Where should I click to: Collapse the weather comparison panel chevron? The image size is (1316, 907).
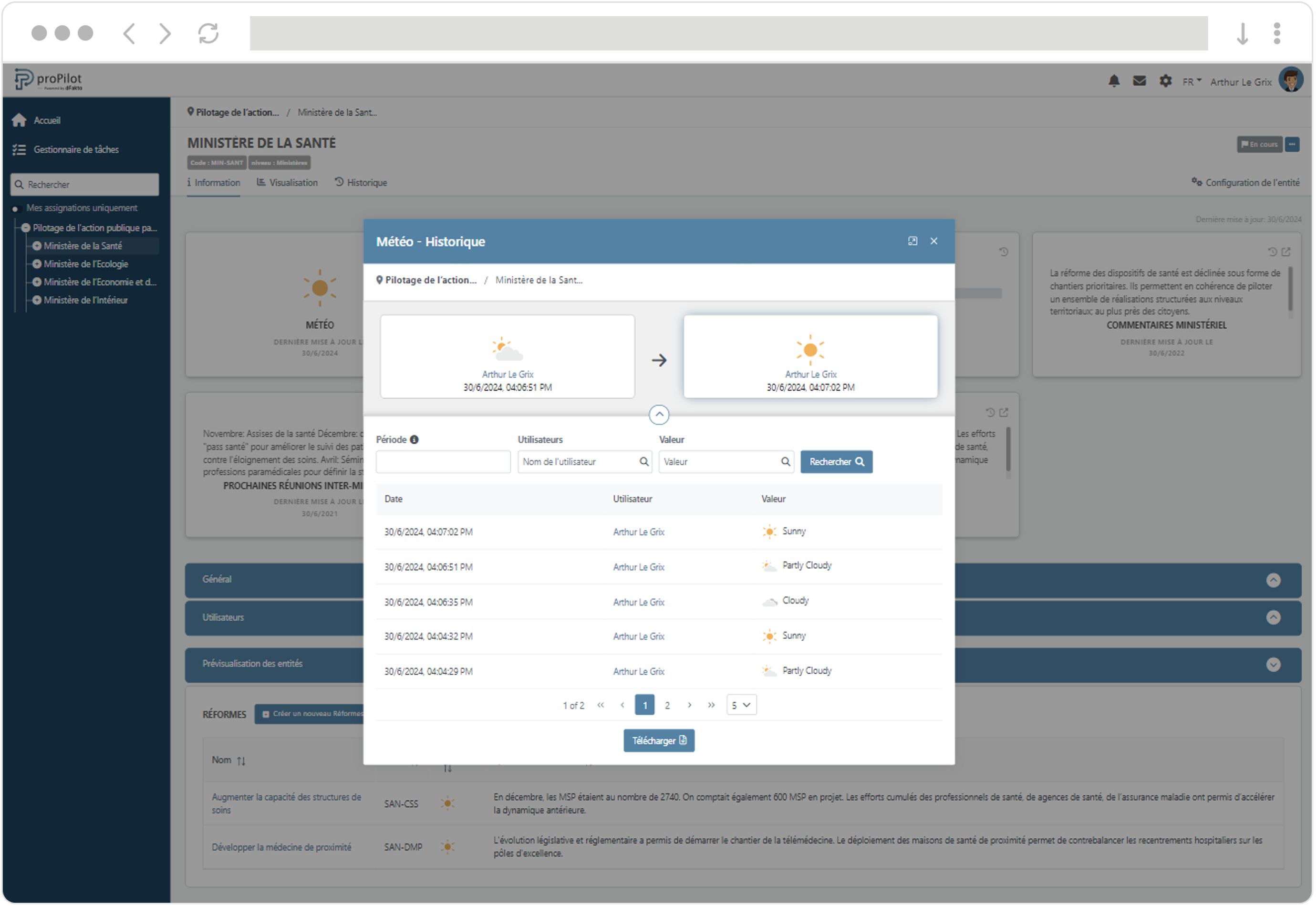pyautogui.click(x=659, y=415)
